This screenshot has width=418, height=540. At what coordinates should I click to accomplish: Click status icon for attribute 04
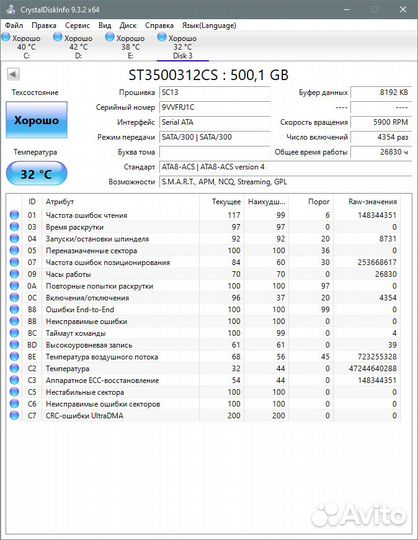(x=14, y=239)
